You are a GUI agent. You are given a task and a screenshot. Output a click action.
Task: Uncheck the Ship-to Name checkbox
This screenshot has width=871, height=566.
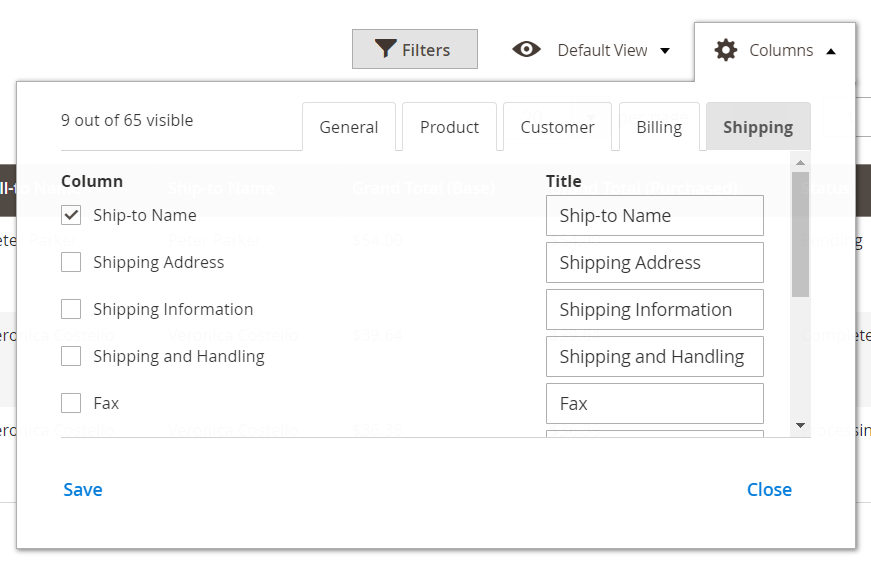pos(71,215)
